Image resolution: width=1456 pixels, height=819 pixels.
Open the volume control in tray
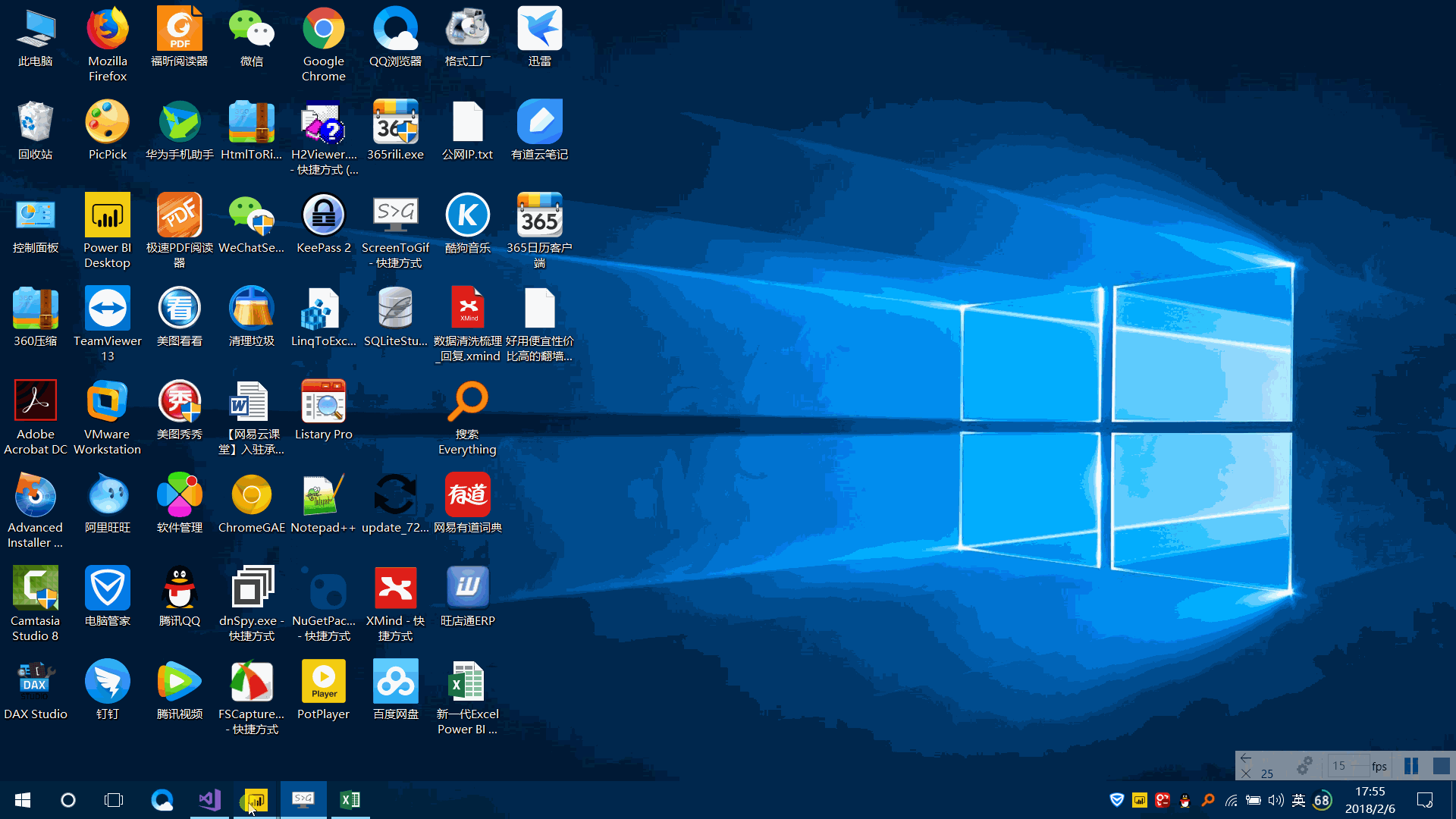click(x=1276, y=800)
